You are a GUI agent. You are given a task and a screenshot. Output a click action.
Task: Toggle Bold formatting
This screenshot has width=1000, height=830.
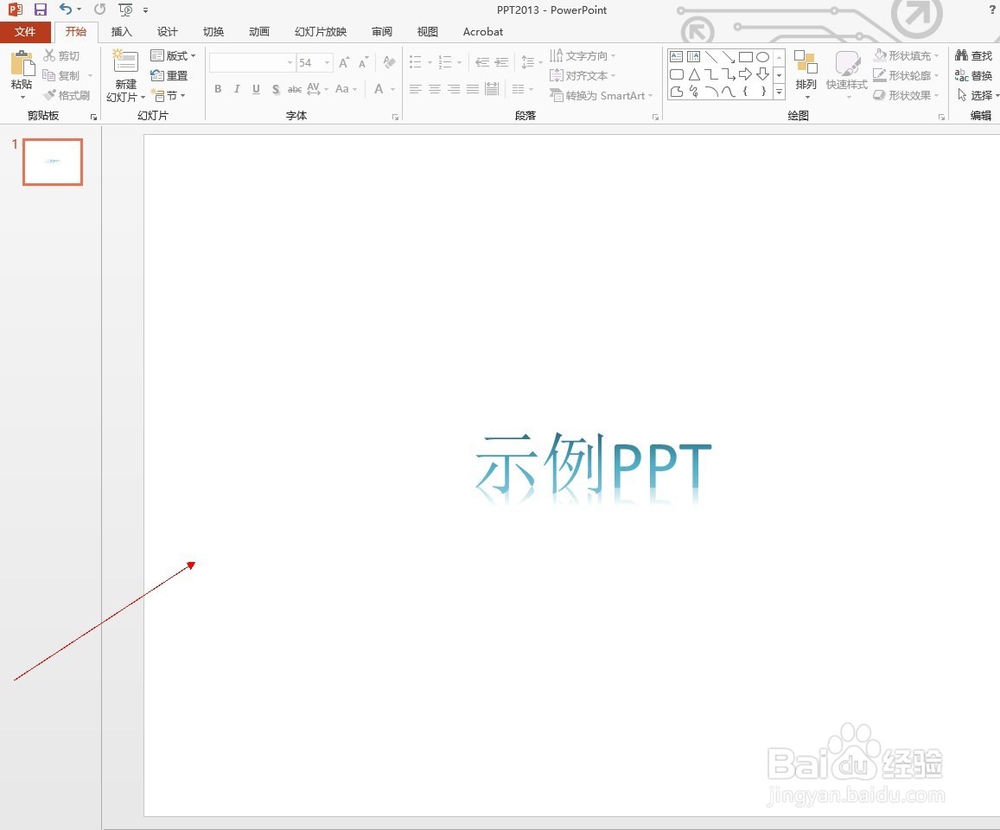point(218,89)
